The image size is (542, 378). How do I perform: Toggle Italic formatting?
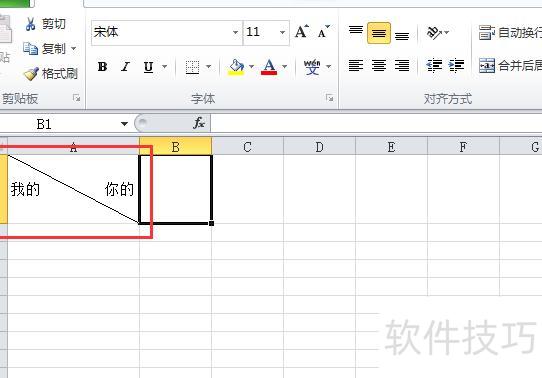(x=125, y=66)
